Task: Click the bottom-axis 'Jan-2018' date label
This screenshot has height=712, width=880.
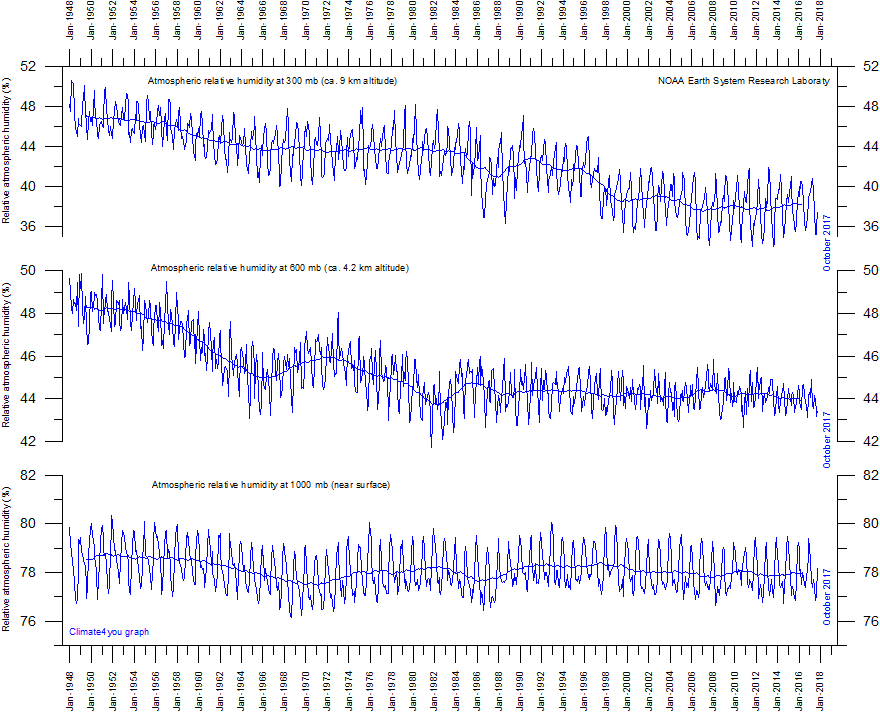Action: tap(821, 691)
